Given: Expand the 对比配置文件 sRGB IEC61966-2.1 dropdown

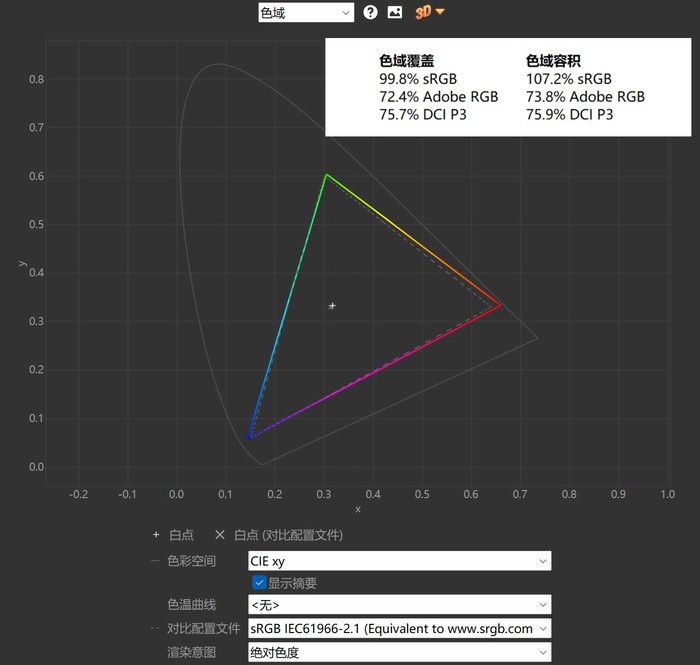Looking at the screenshot, I should [399, 629].
